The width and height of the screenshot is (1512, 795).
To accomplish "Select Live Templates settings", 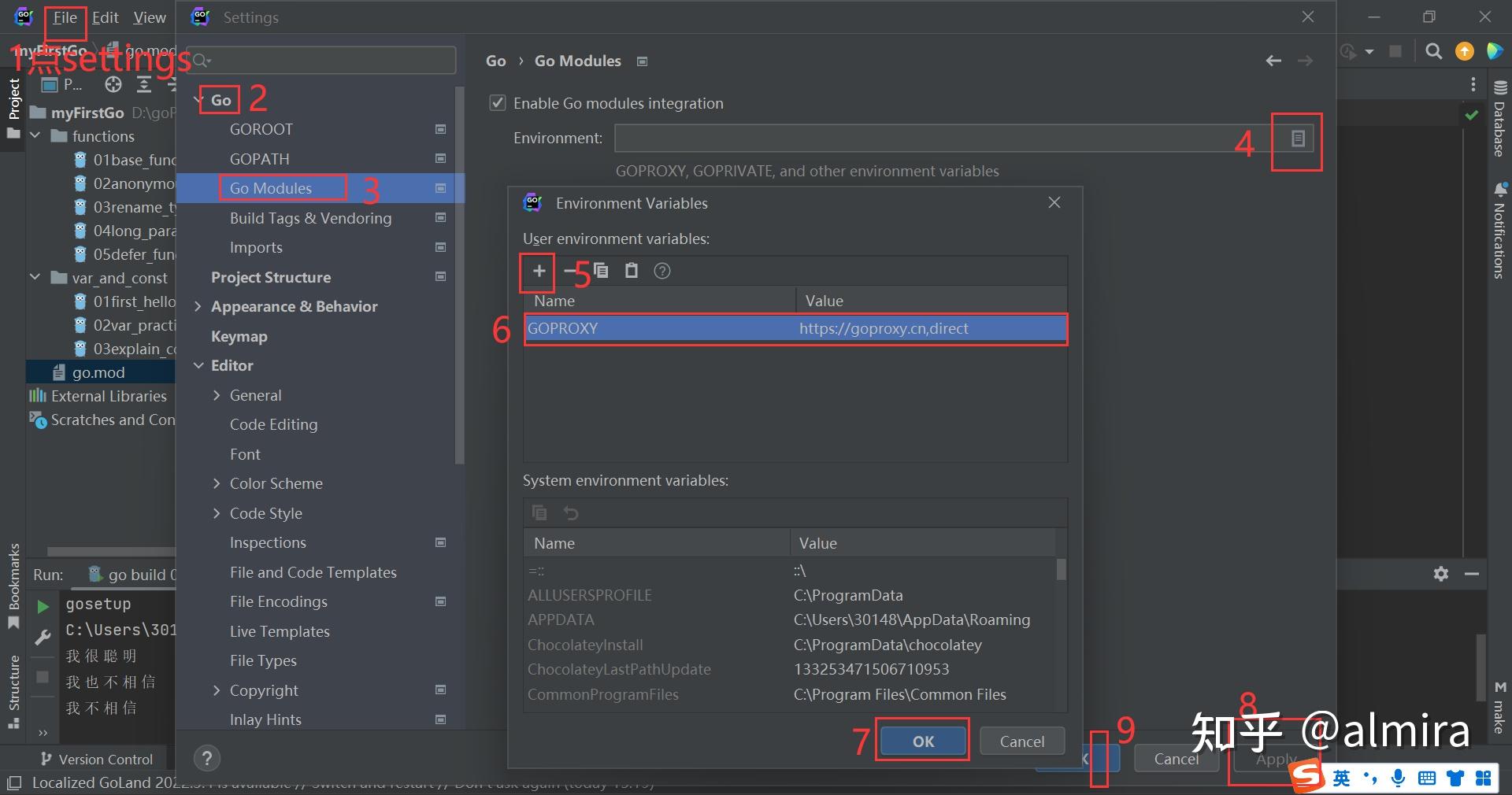I will coord(280,631).
